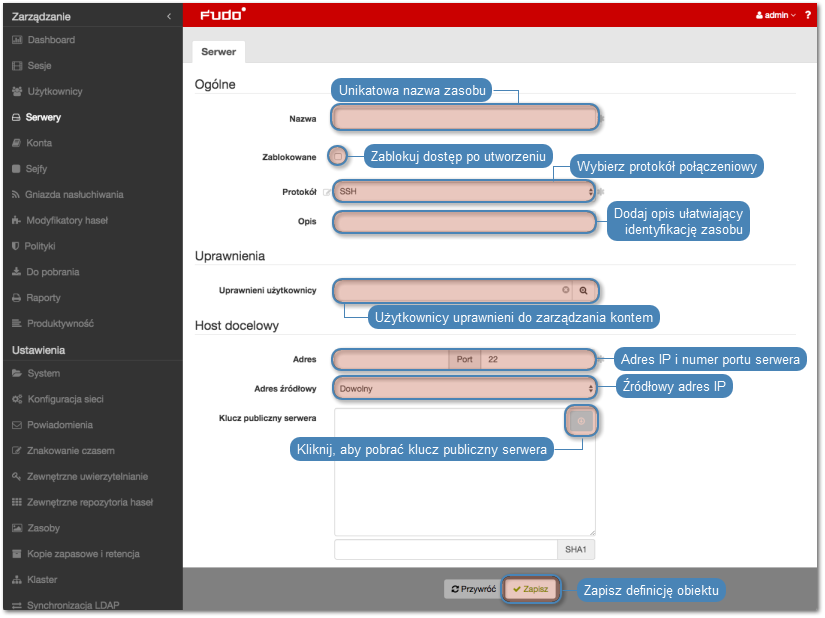
Task: Click the Serwery server icon
Action: coord(16,117)
